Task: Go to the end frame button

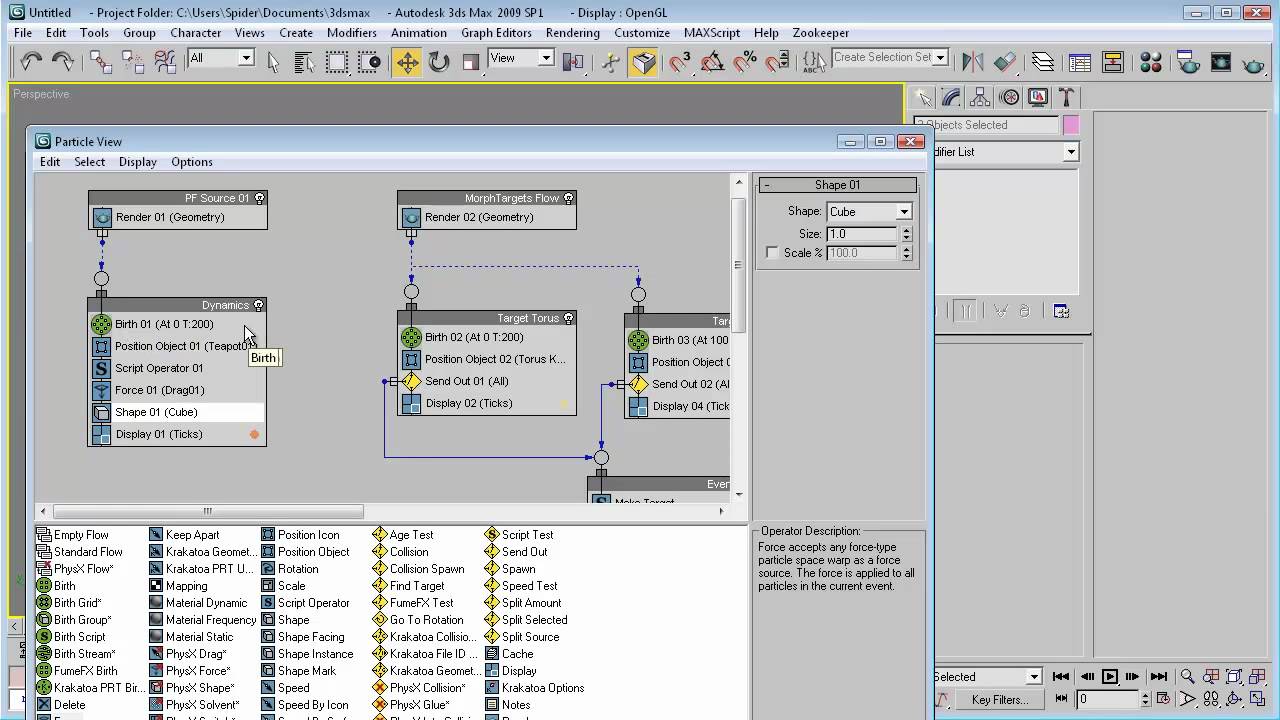Action: click(x=1158, y=677)
